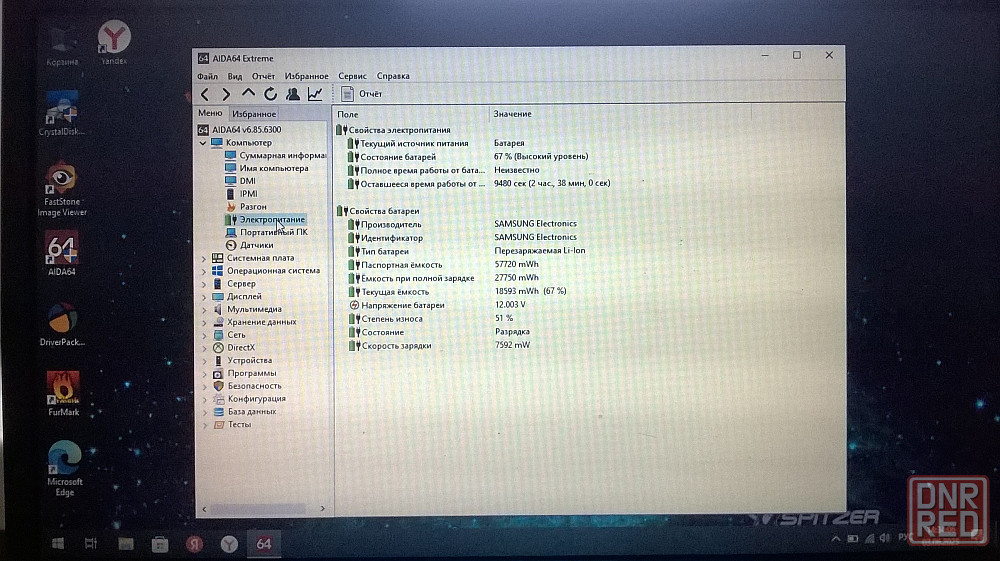Screen dimensions: 1000x561
Task: Open the Справка menu
Action: click(393, 76)
